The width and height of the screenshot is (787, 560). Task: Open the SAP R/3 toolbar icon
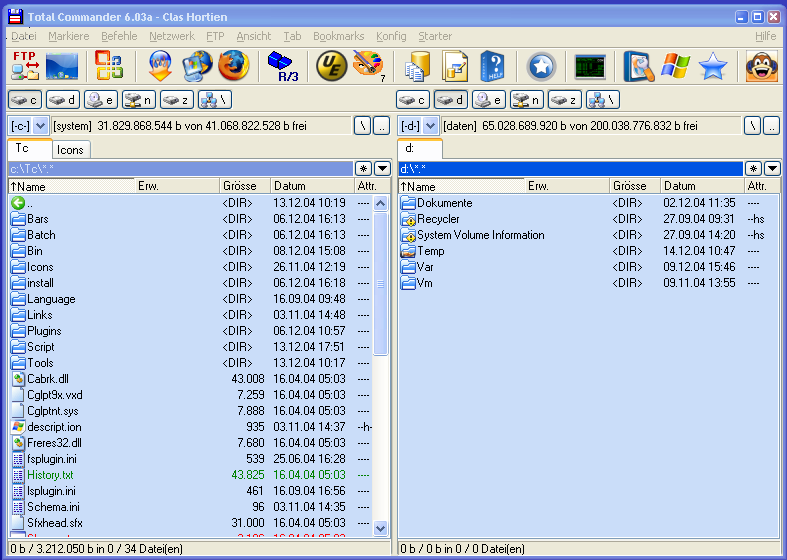(x=284, y=66)
